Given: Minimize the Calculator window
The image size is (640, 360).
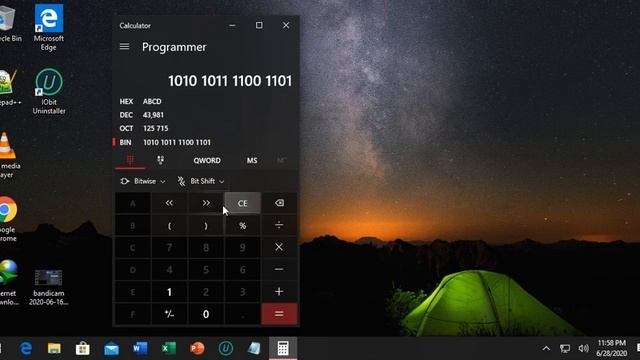Looking at the screenshot, I should pos(232,25).
